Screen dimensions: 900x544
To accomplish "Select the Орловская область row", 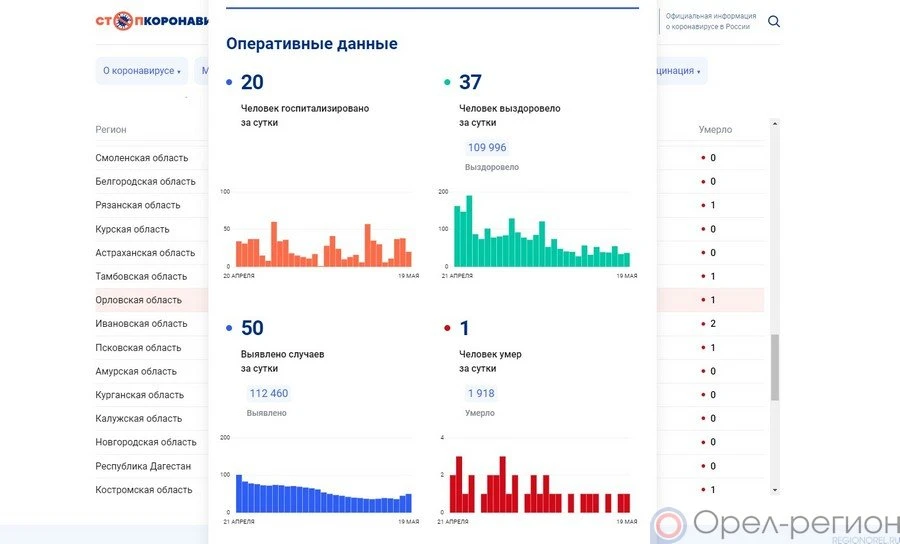I will click(x=139, y=300).
